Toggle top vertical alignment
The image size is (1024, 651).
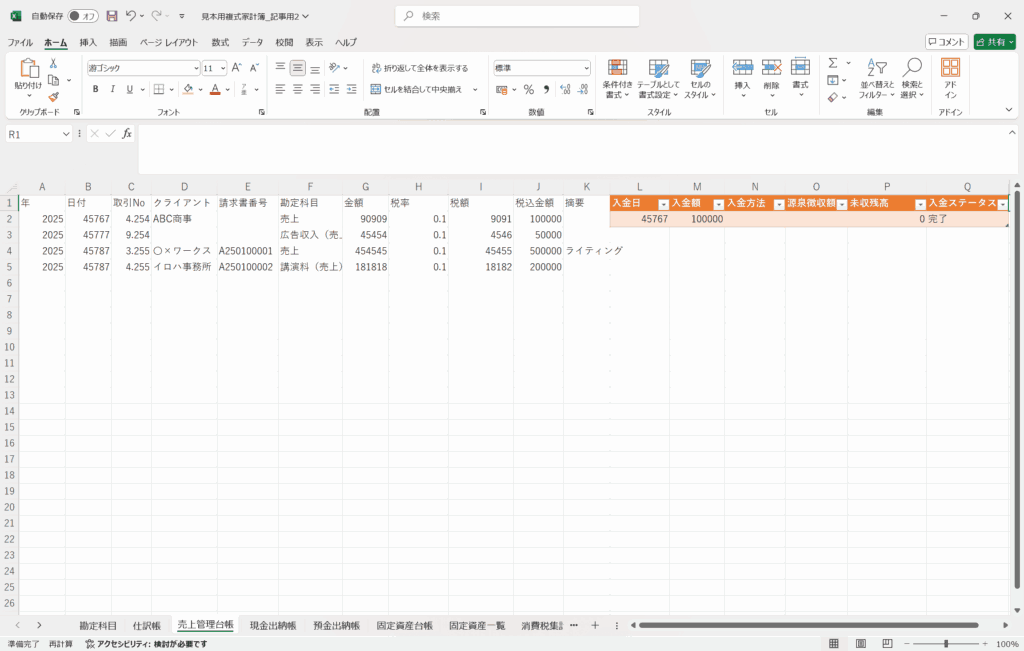[280, 68]
